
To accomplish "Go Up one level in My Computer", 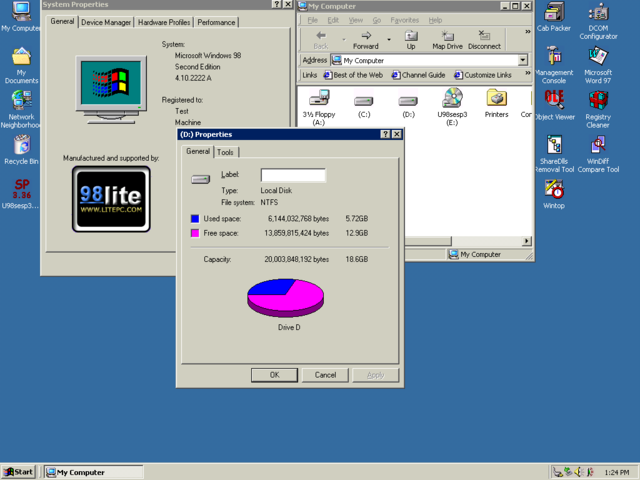I will (x=411, y=40).
